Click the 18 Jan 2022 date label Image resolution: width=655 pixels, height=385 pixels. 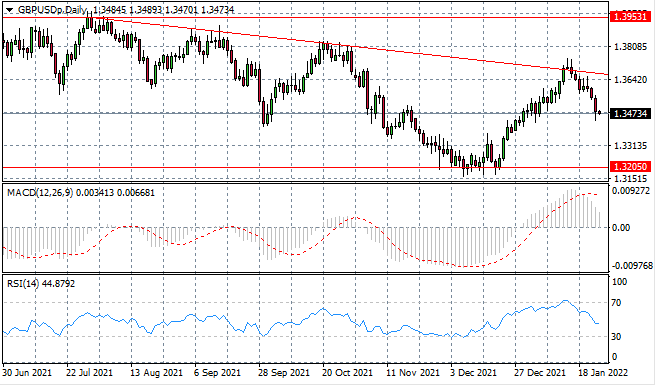pos(603,372)
